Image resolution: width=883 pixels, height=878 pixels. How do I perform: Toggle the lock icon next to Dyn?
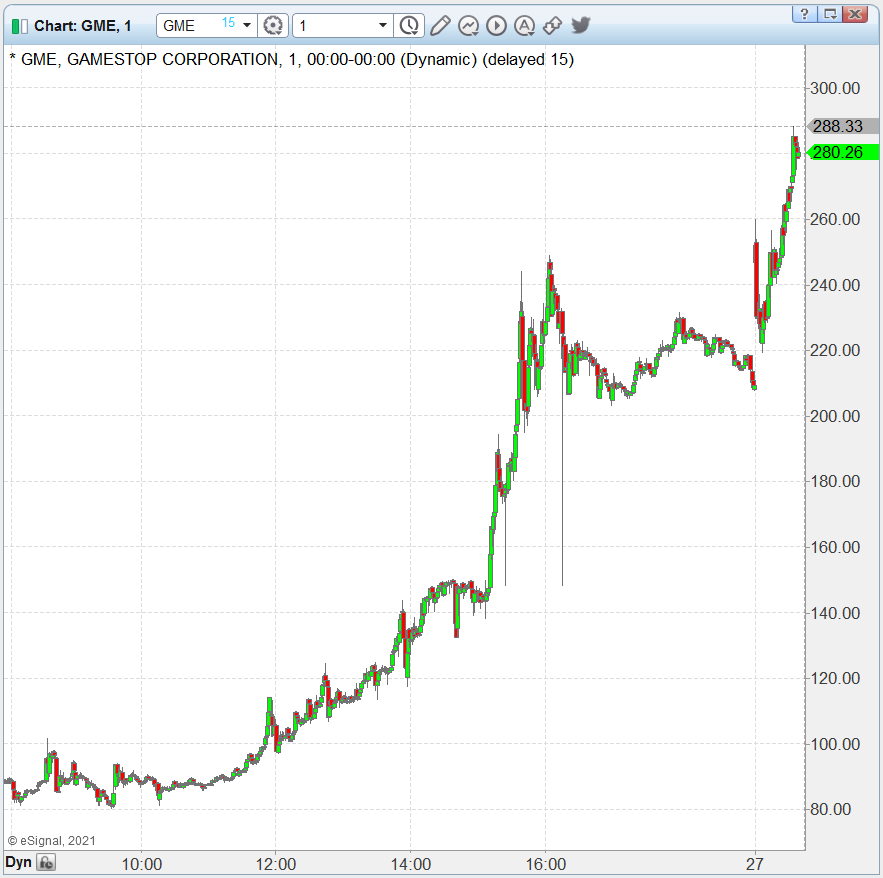click(46, 862)
